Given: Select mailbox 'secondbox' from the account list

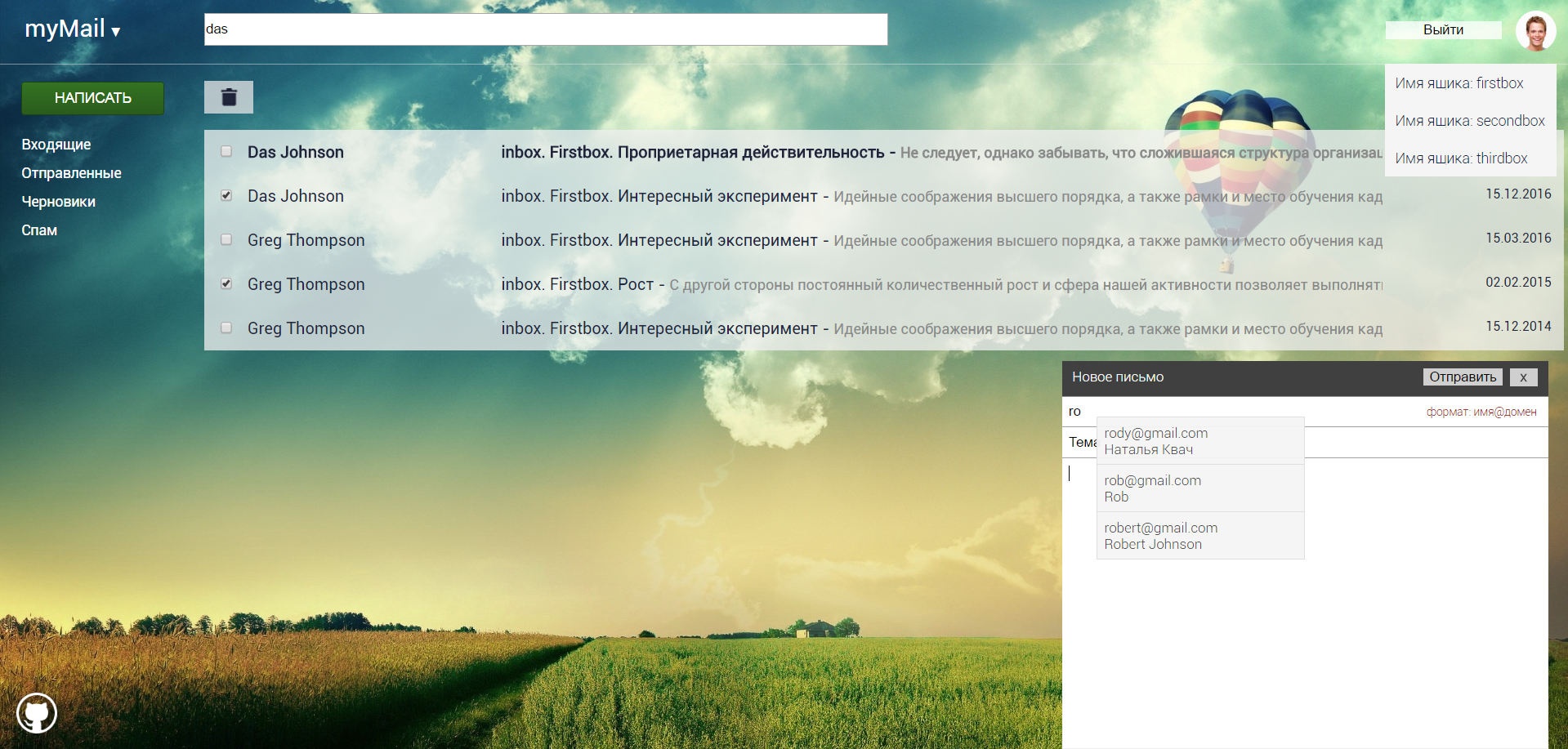Looking at the screenshot, I should pyautogui.click(x=1469, y=120).
